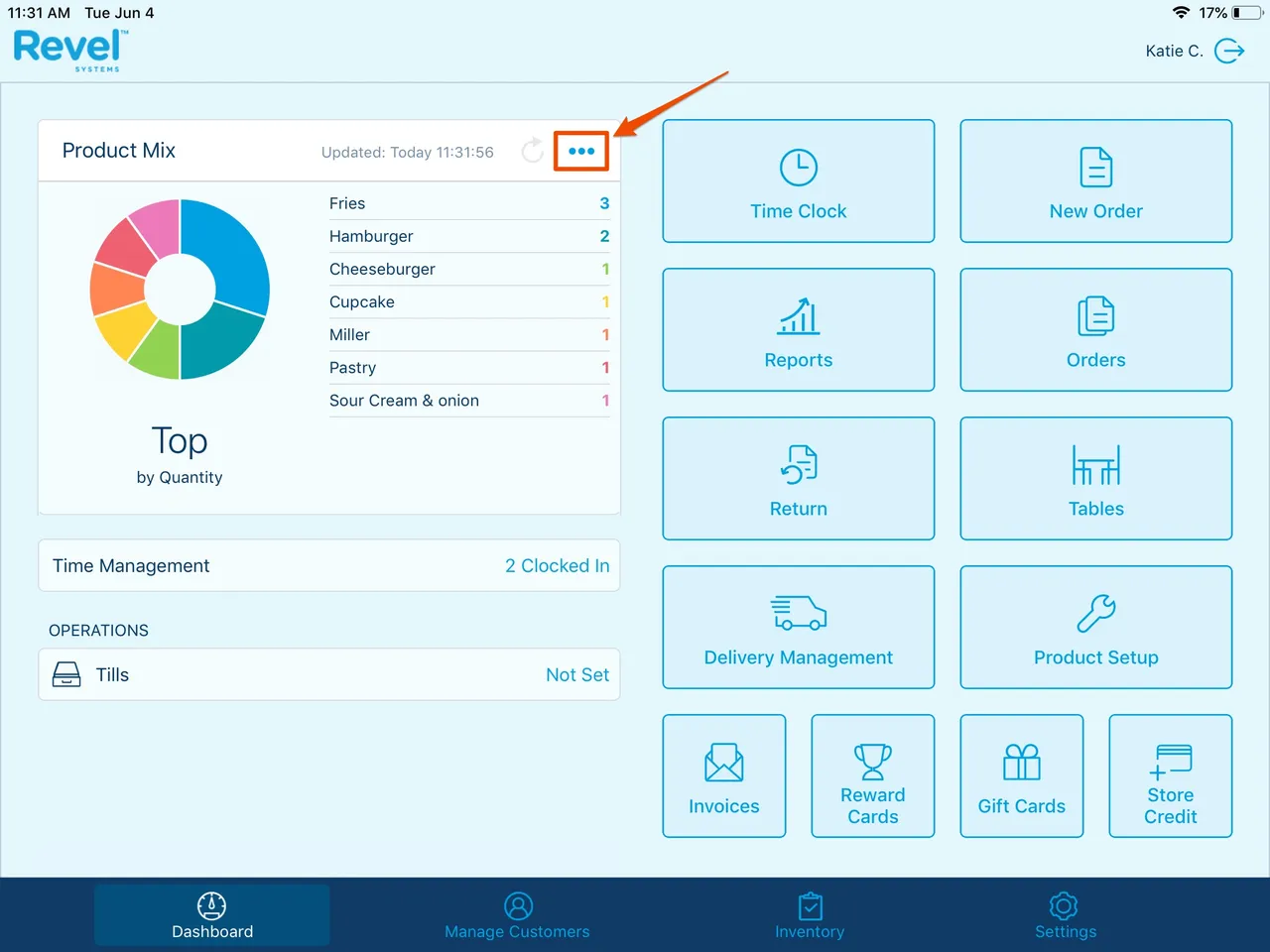Tap the OPERATIONS section header

(98, 631)
